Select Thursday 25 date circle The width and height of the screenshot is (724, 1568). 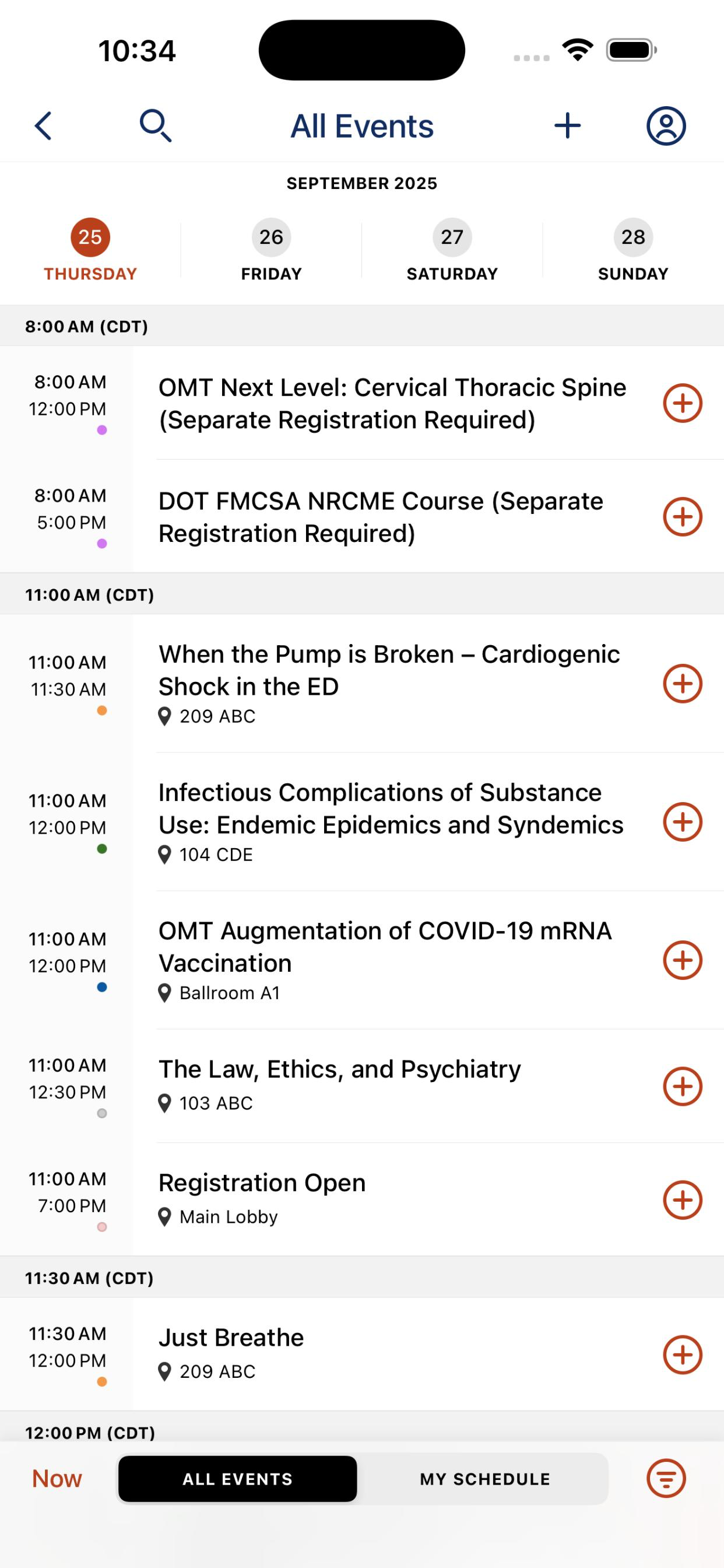coord(90,237)
